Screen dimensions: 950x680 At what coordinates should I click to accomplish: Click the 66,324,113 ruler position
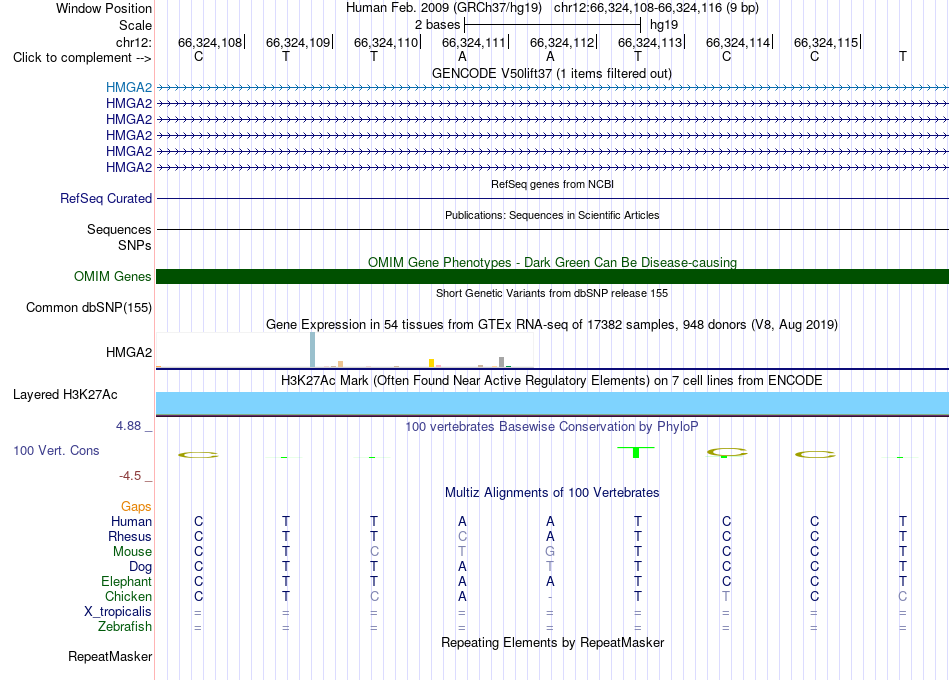pyautogui.click(x=650, y=42)
